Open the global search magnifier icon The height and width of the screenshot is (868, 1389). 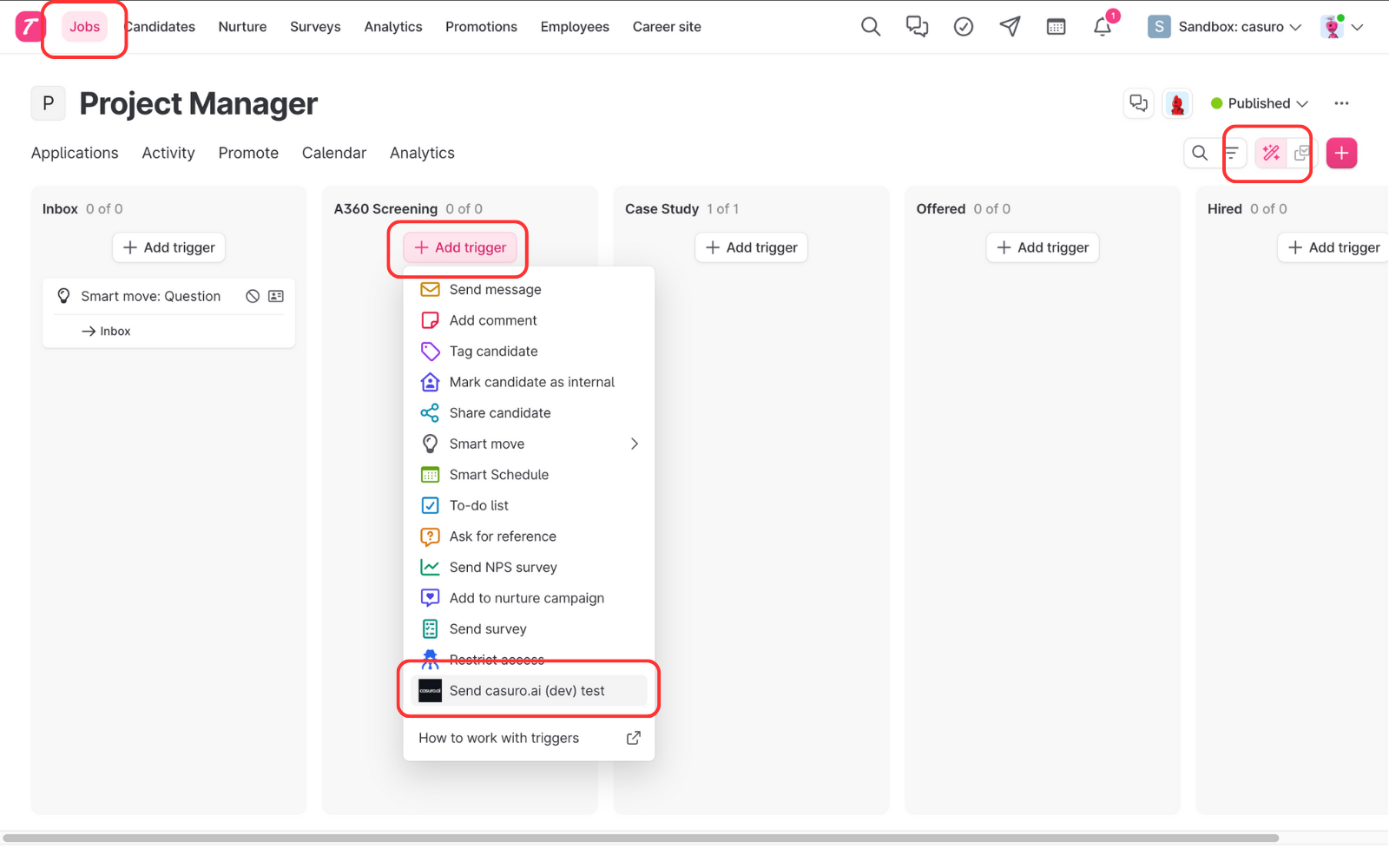871,27
